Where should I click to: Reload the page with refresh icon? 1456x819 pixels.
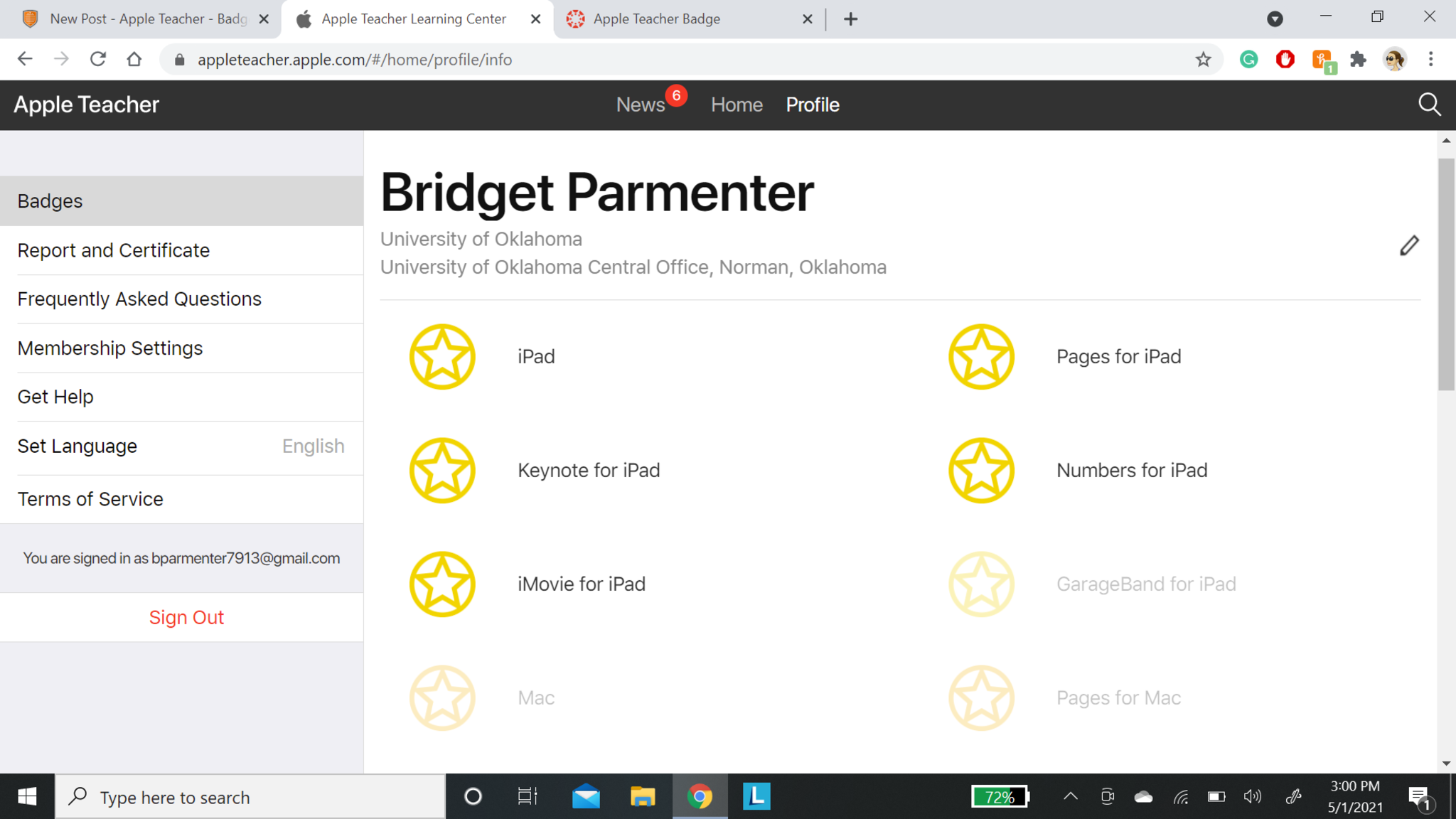tap(98, 60)
